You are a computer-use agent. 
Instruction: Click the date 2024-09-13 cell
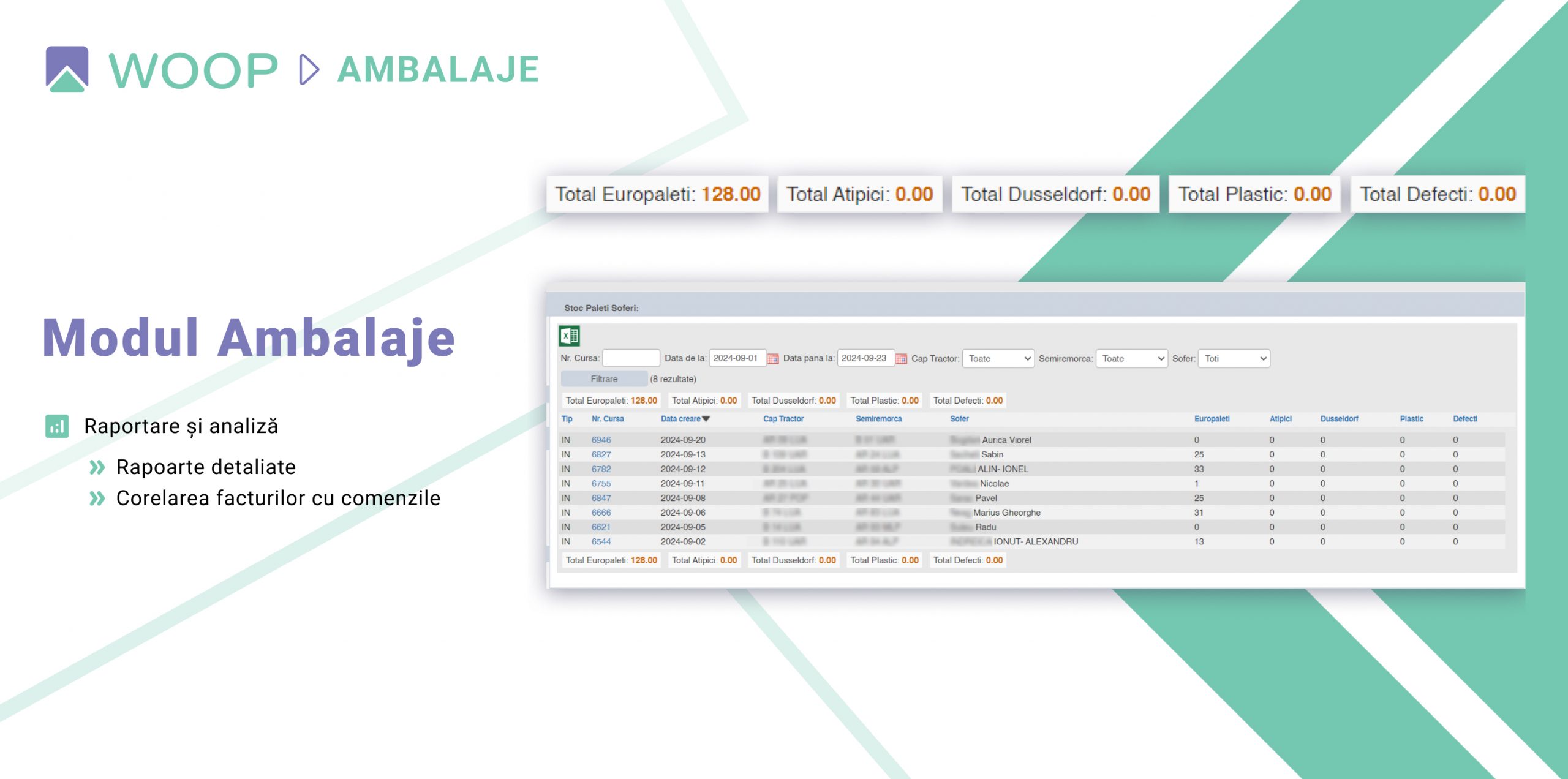pos(683,454)
